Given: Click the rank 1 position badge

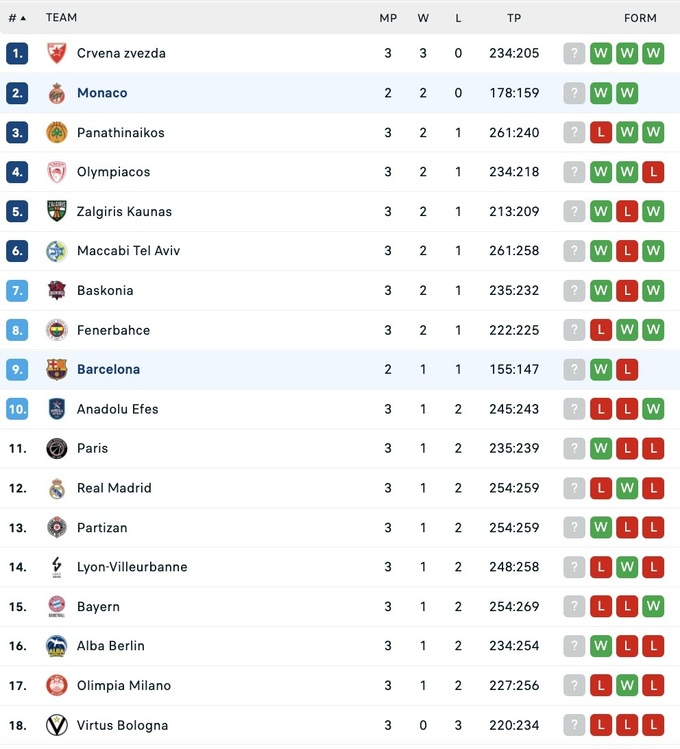Looking at the screenshot, I should click(17, 54).
